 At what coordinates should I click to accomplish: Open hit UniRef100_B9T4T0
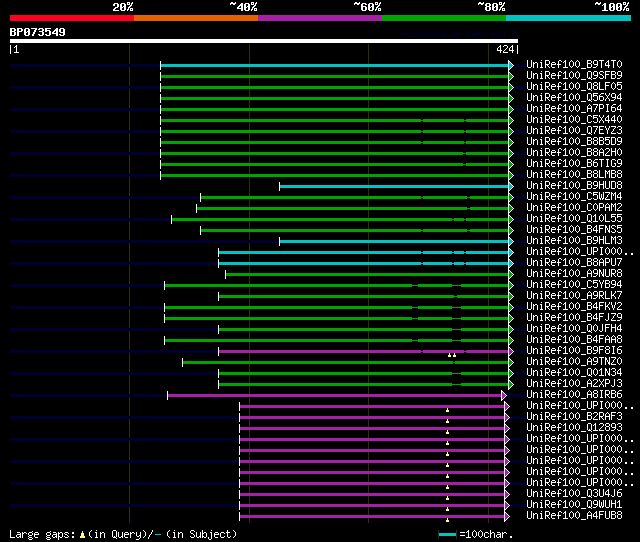click(x=574, y=64)
